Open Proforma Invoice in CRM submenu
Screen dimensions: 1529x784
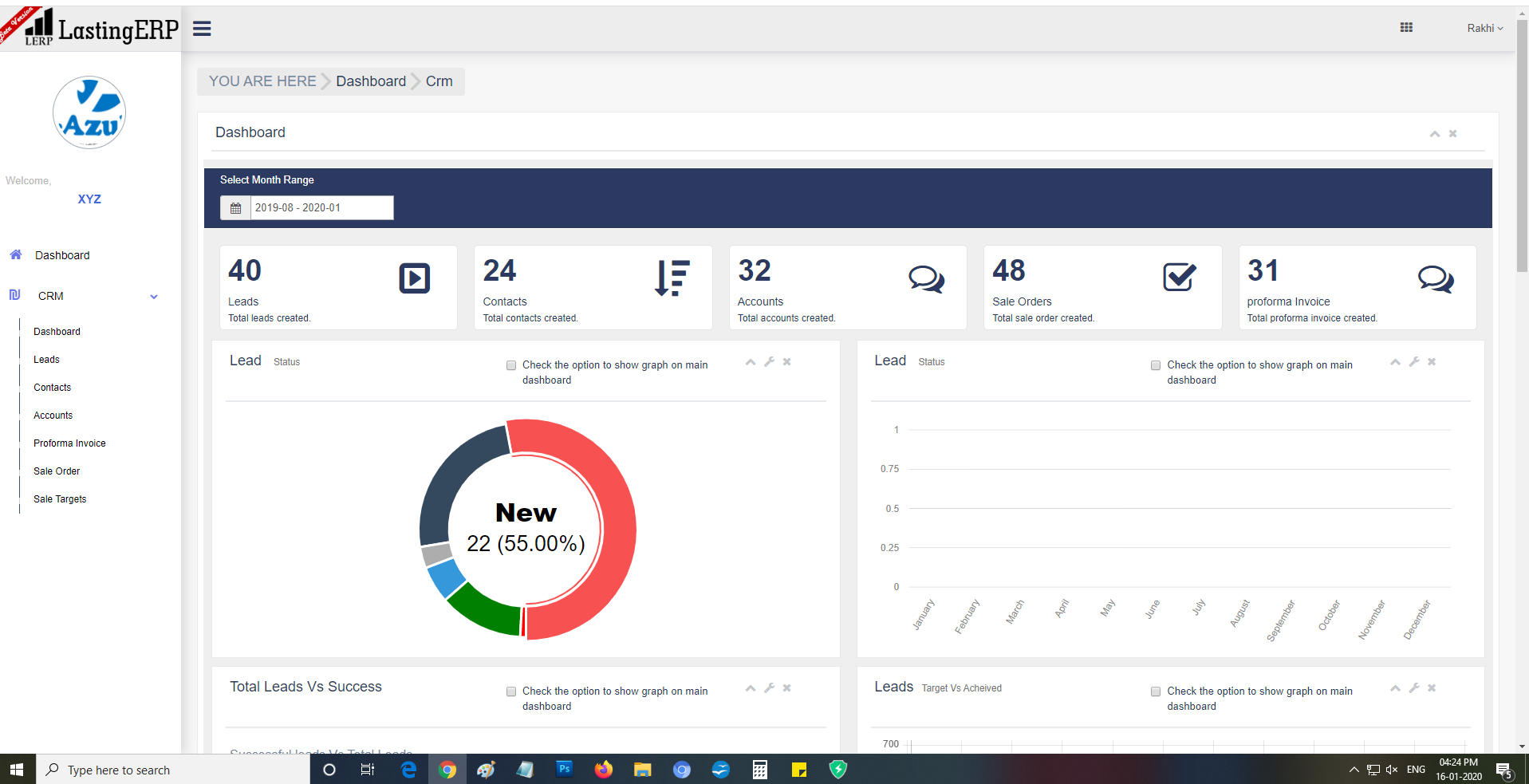click(69, 443)
